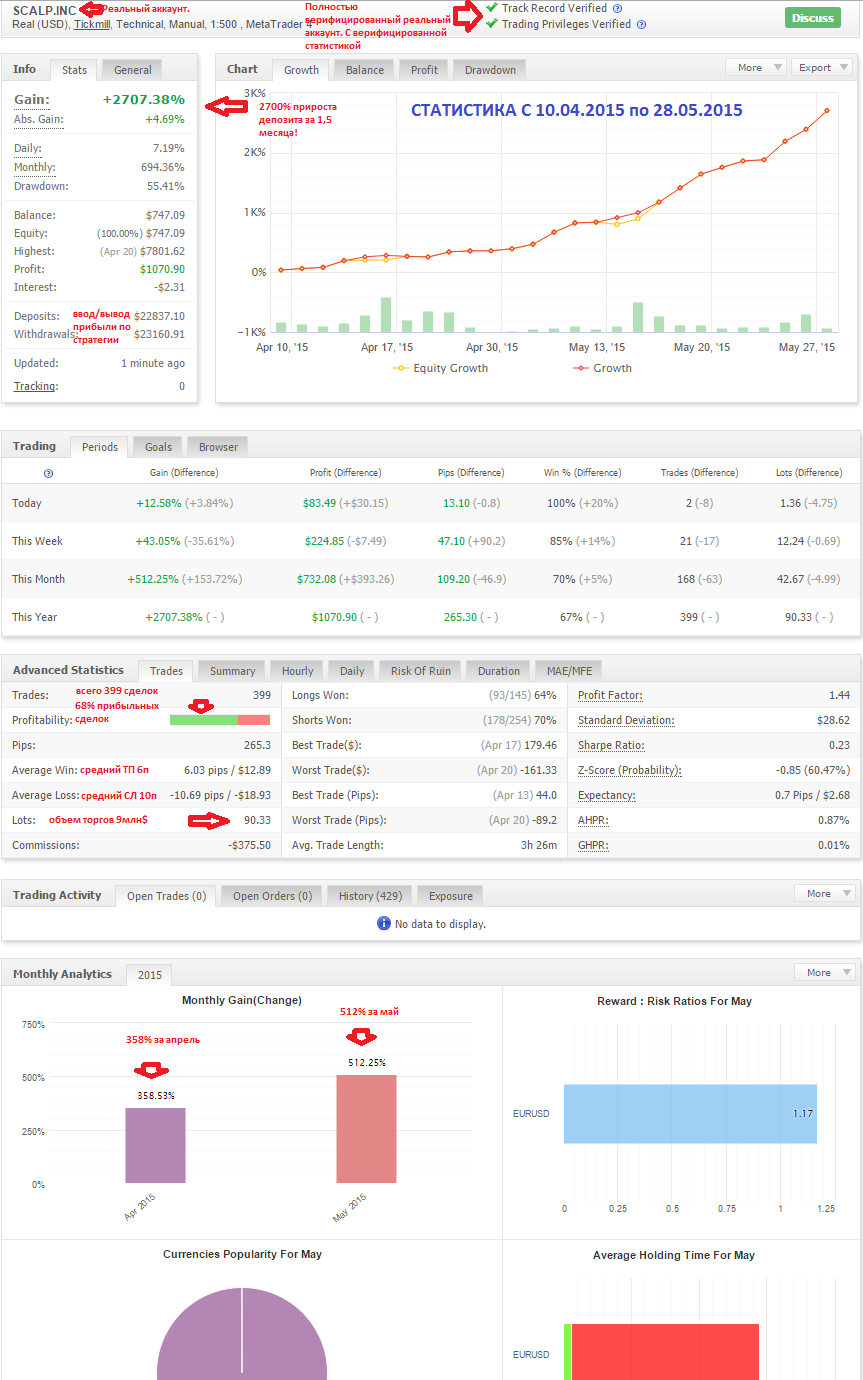863x1380 pixels.
Task: Select the Profit chart tab
Action: (424, 69)
